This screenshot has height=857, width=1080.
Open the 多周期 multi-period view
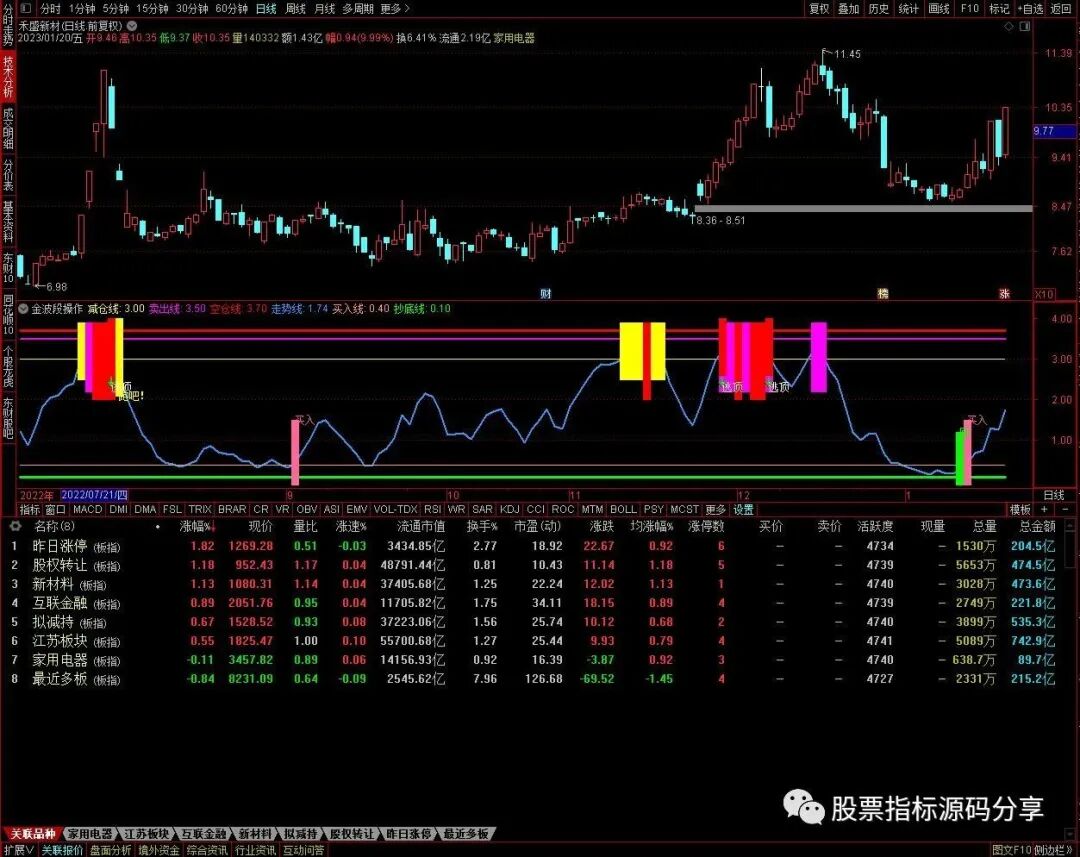coord(358,8)
